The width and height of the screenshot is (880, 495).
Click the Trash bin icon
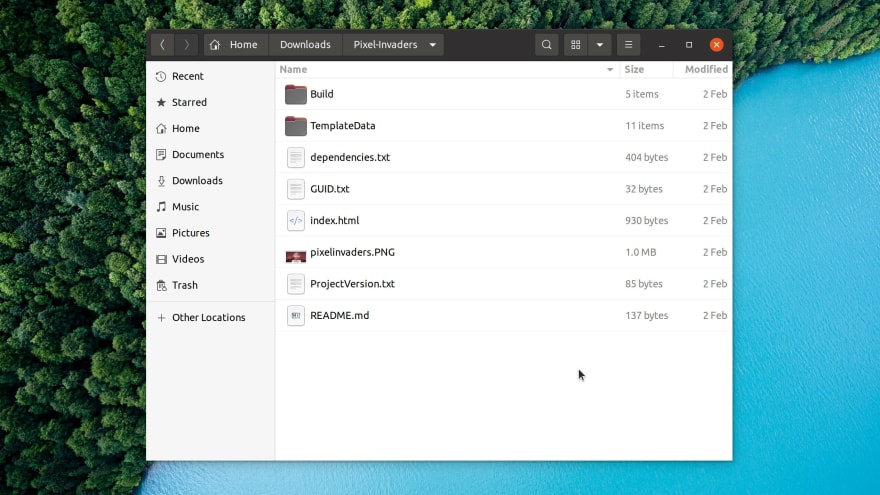pos(161,285)
